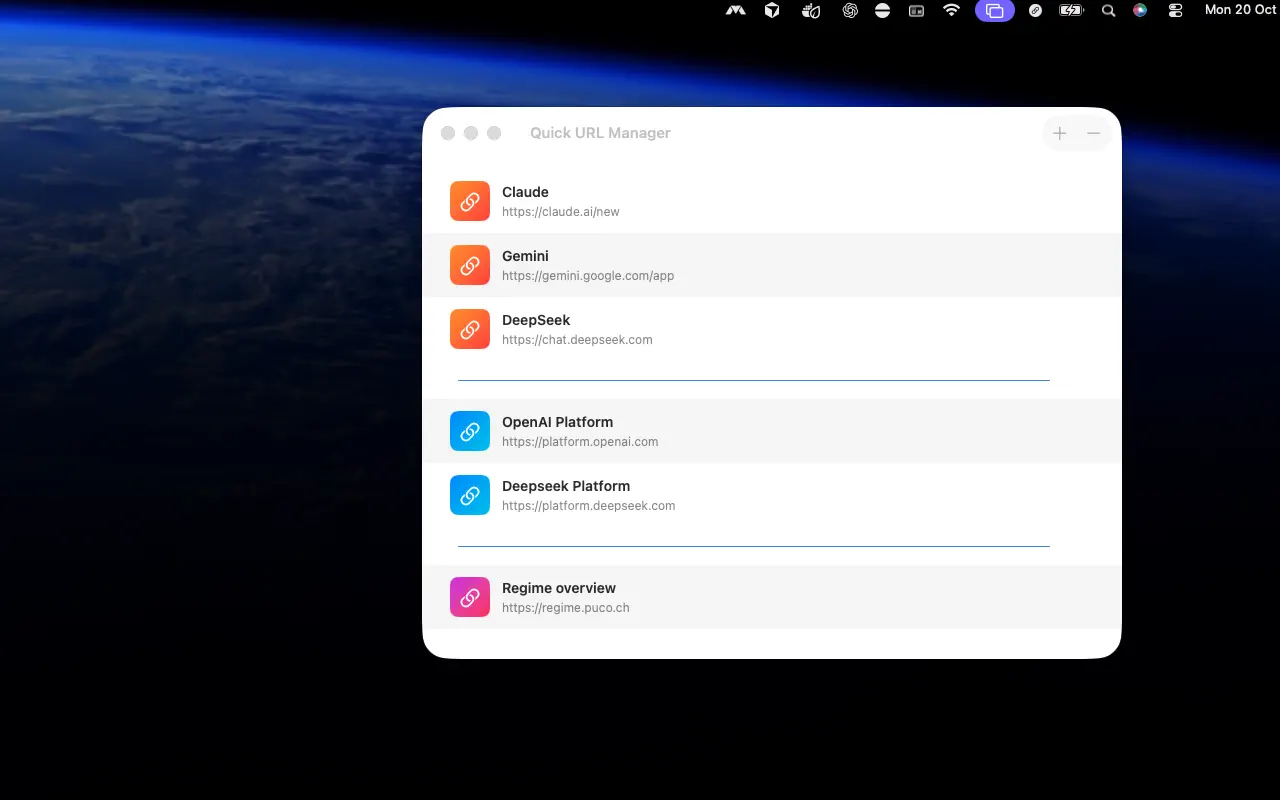Click the divider line below DeepSeek

(753, 380)
